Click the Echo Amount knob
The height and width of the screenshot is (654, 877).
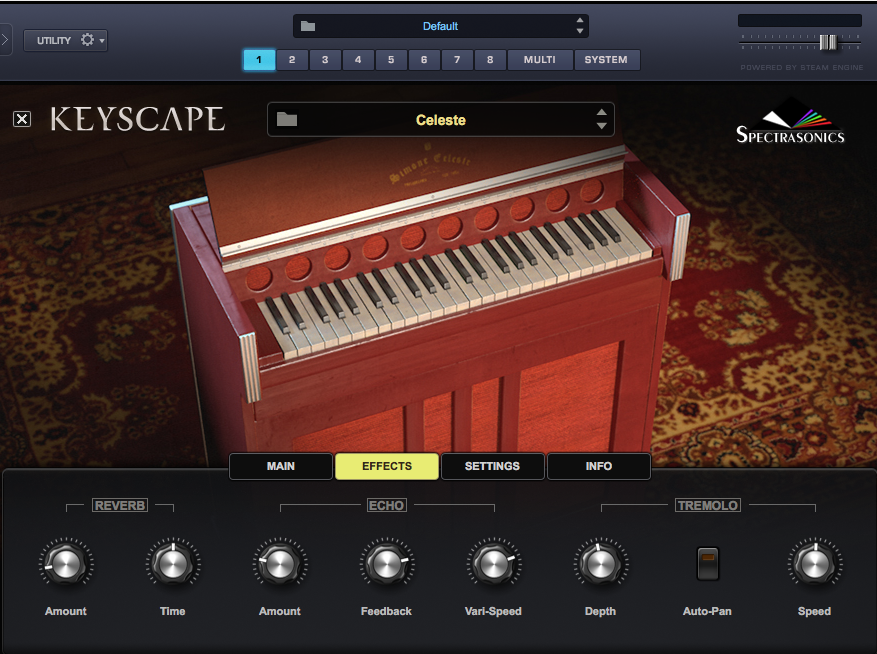pos(280,563)
